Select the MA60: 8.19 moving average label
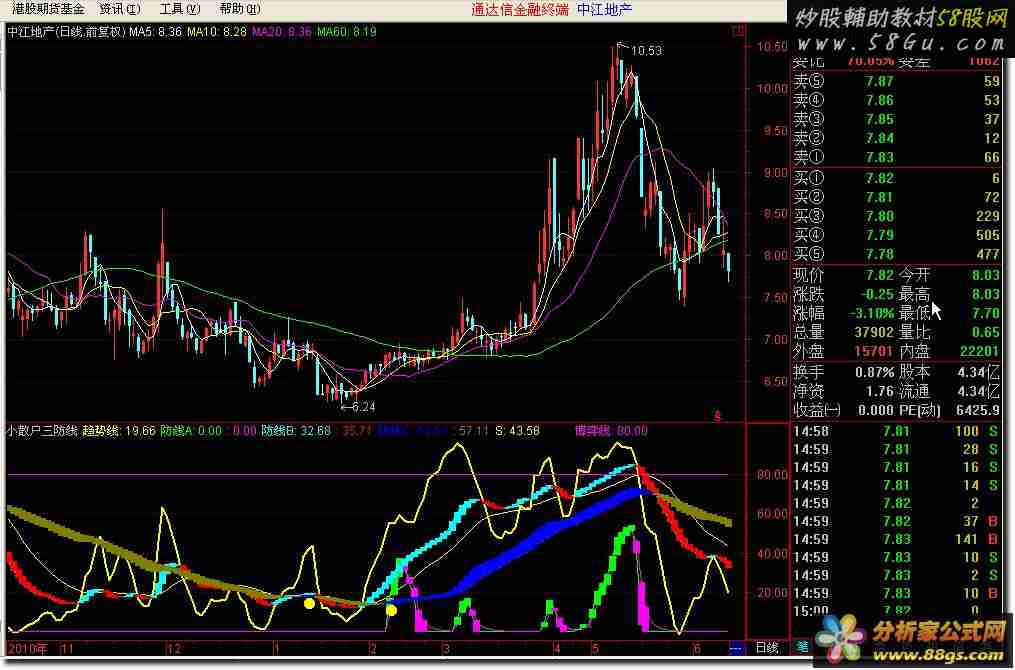 (x=346, y=31)
